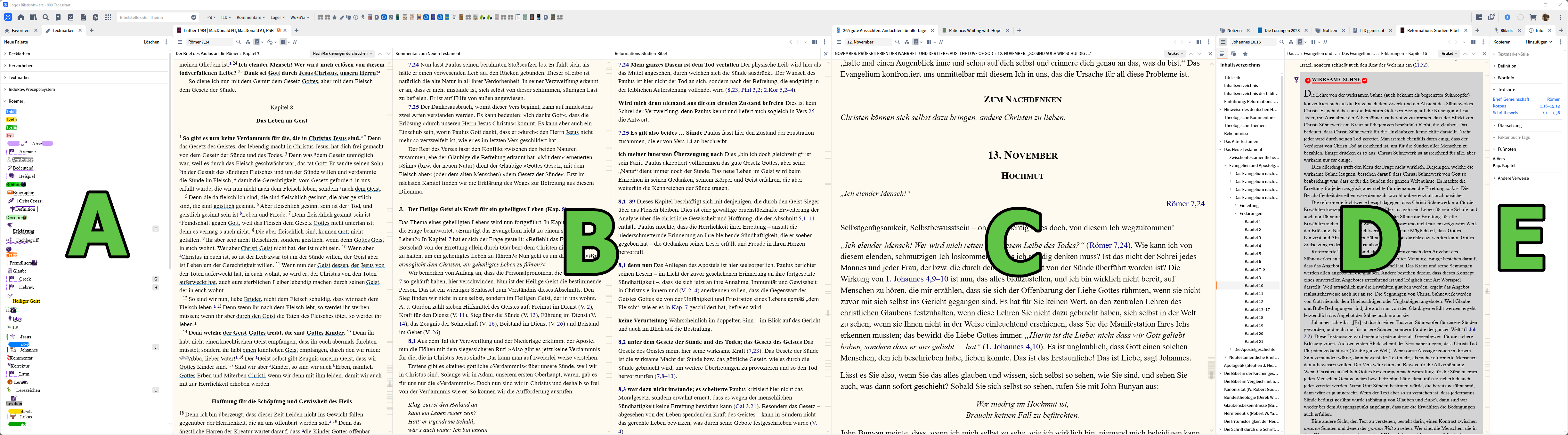Open the Library books icon
This screenshot has width=1568, height=435.
(33, 18)
